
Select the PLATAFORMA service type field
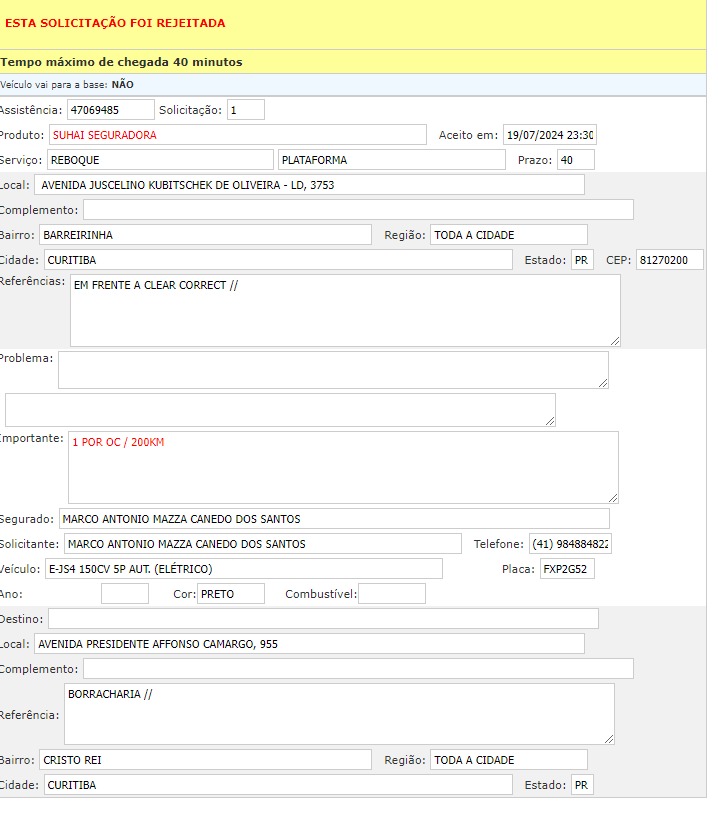(x=391, y=160)
